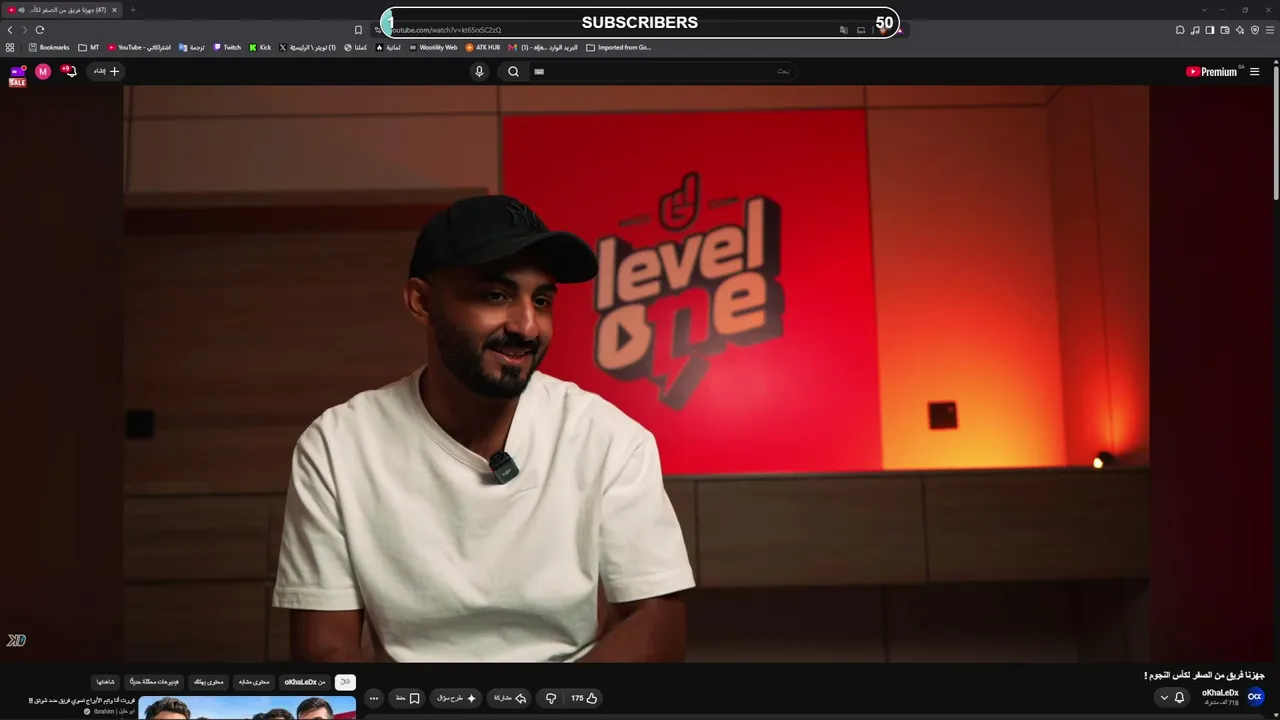
Task: Open the browser apps grid icon
Action: 10,47
